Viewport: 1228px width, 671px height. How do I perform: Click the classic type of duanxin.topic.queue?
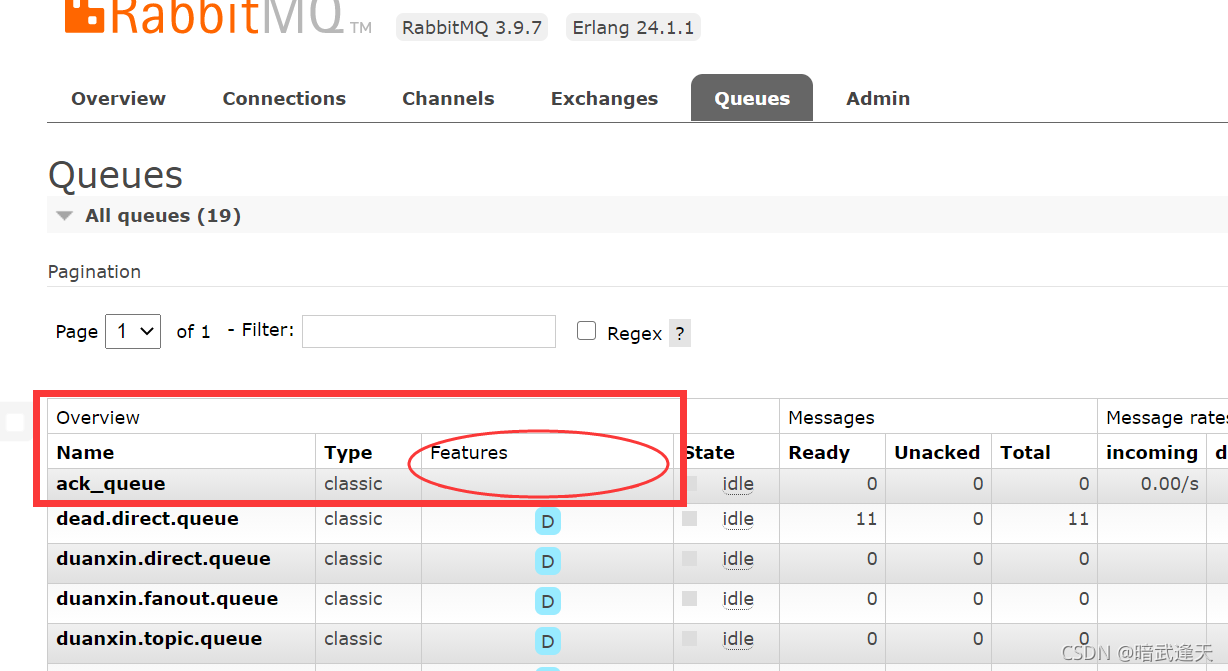pos(353,639)
